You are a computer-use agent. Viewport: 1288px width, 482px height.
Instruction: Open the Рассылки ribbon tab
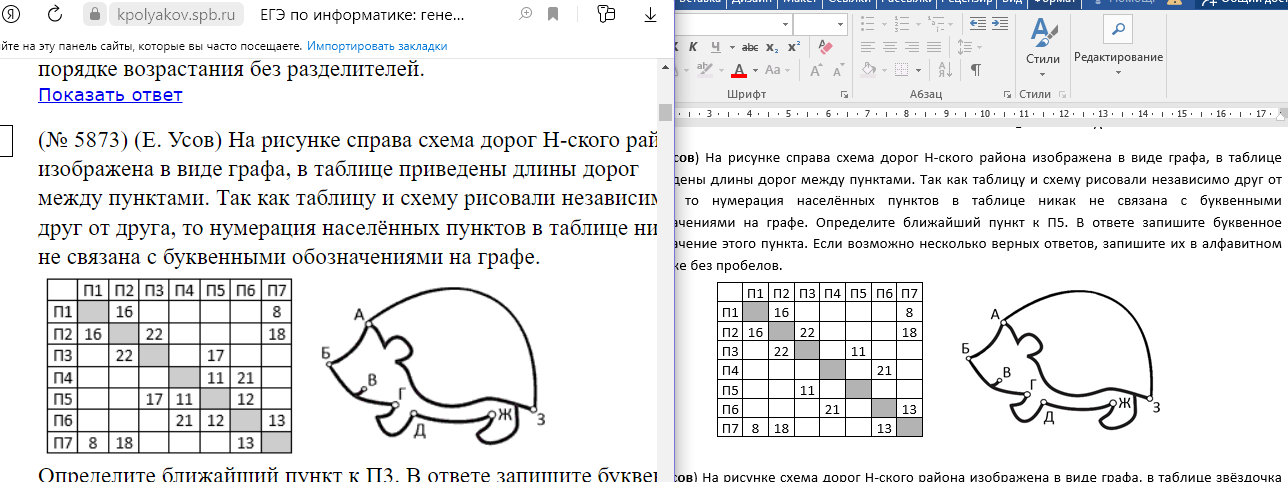907,2
